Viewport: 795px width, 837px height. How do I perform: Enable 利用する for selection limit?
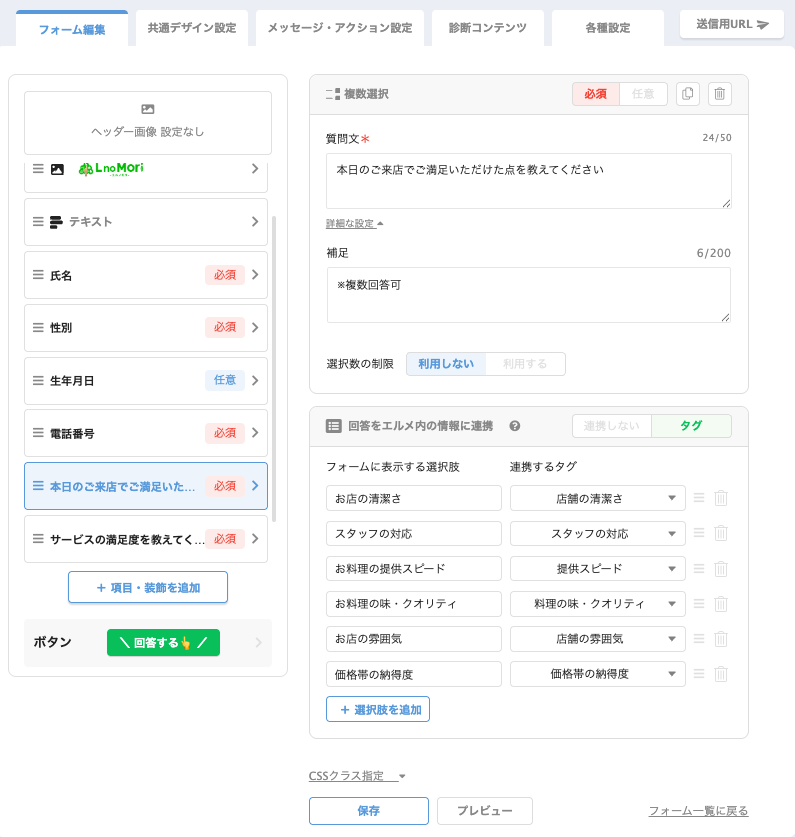pyautogui.click(x=525, y=364)
